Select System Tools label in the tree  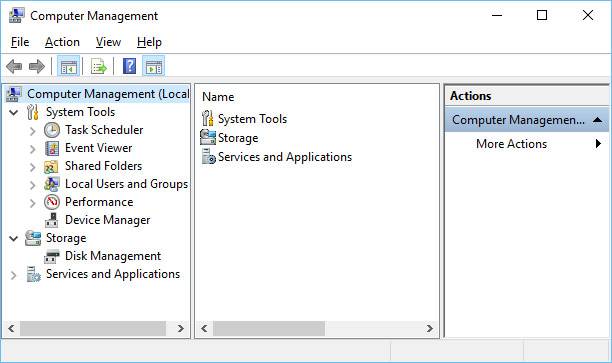click(x=80, y=112)
